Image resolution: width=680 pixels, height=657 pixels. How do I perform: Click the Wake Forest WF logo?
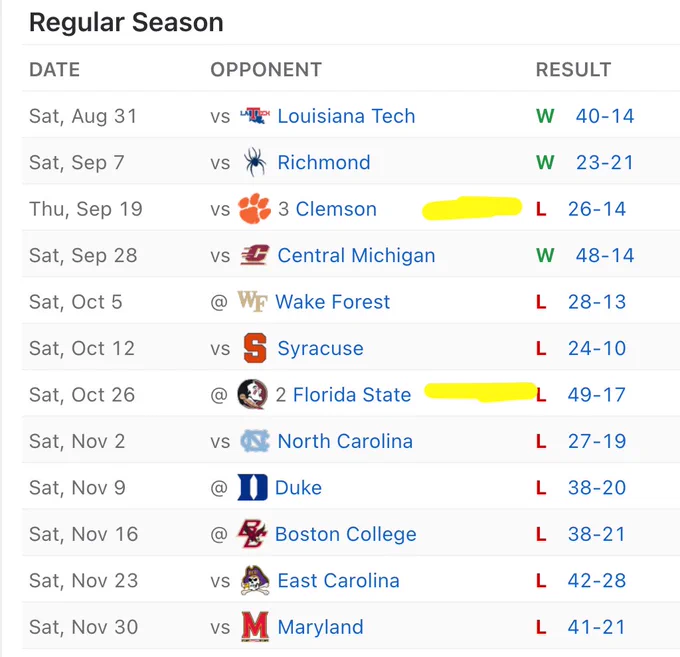pos(252,301)
